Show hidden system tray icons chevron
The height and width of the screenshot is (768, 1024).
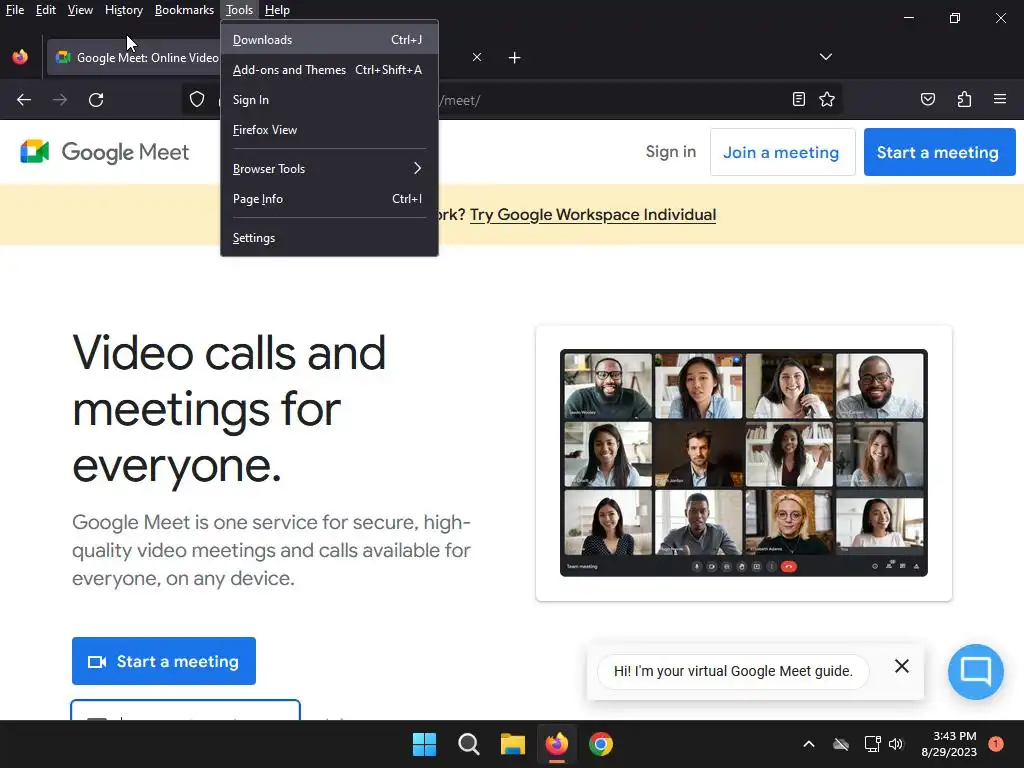[808, 744]
